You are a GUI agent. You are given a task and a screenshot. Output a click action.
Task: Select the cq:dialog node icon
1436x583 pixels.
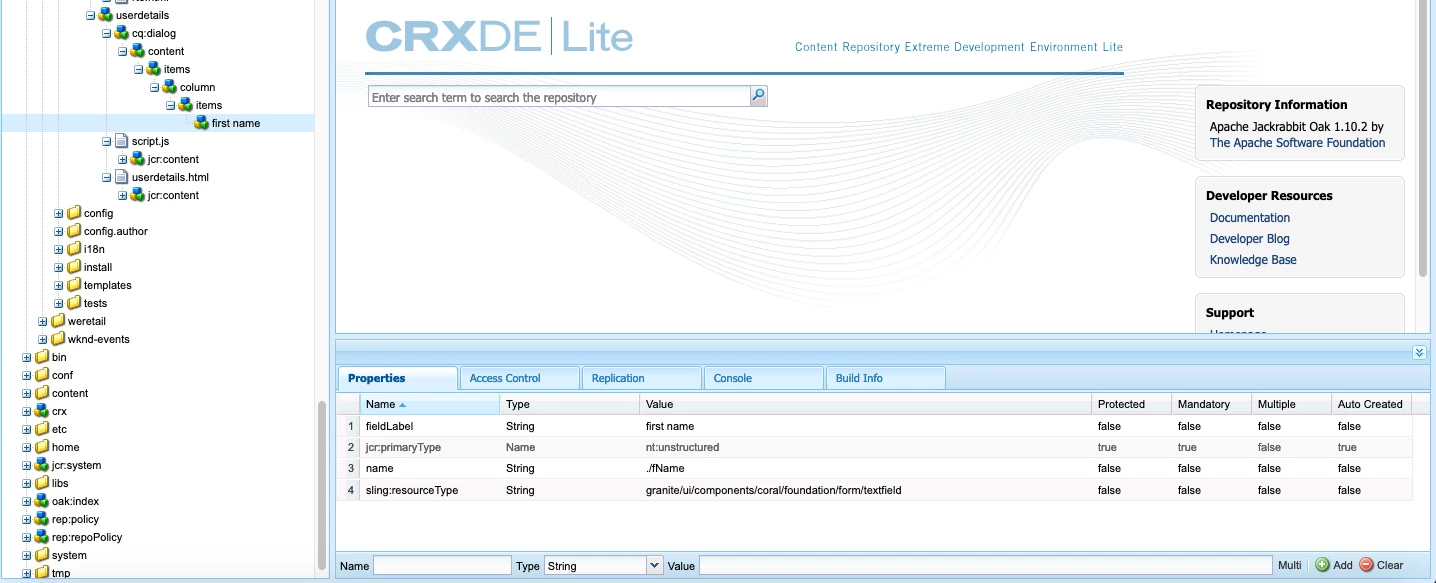click(122, 33)
